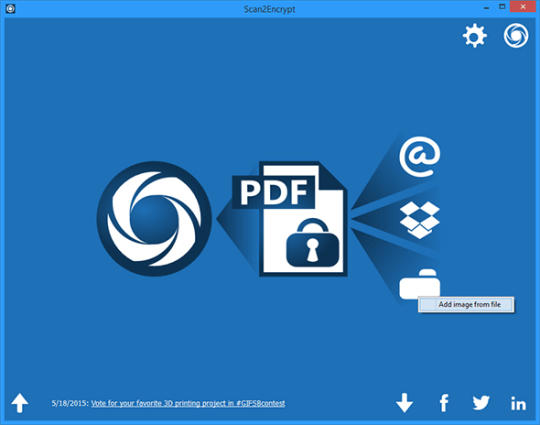540x425 pixels.
Task: Click the large scan swirl icon
Action: click(x=154, y=219)
